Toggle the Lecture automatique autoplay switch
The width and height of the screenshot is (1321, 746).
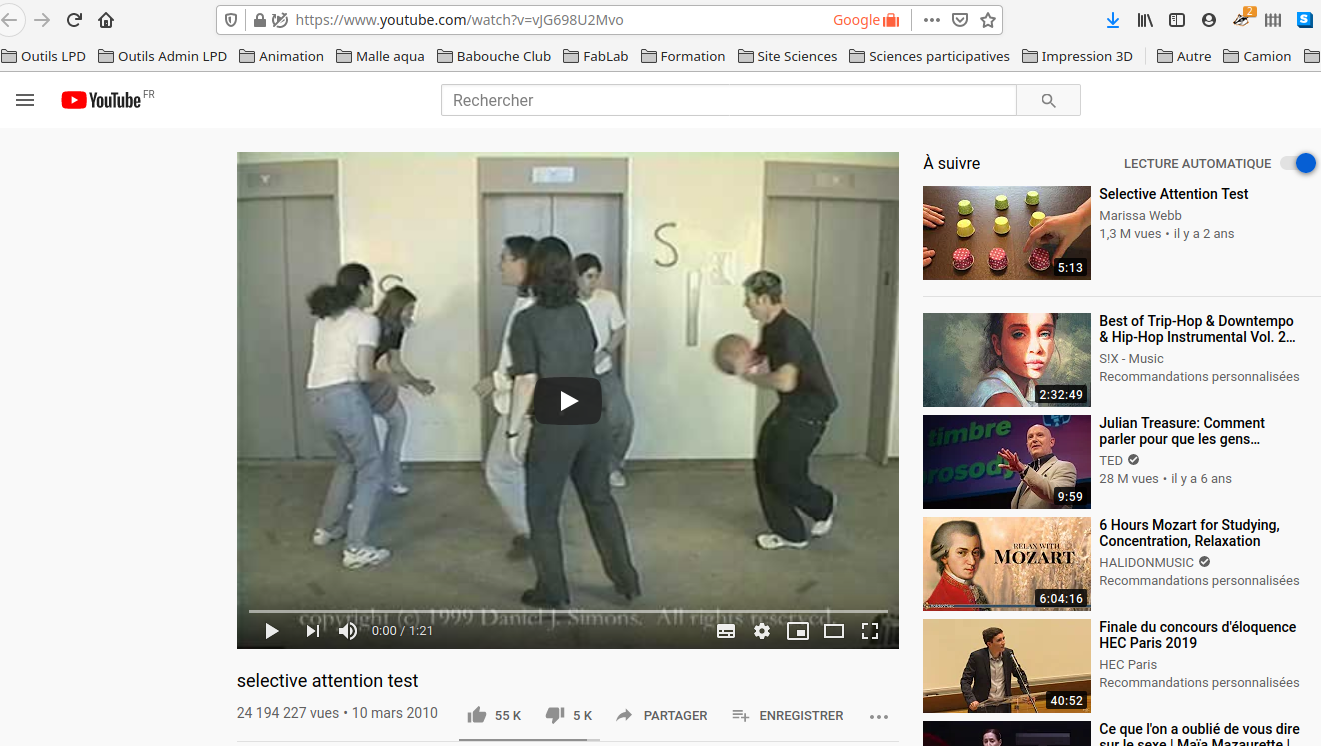(1299, 163)
